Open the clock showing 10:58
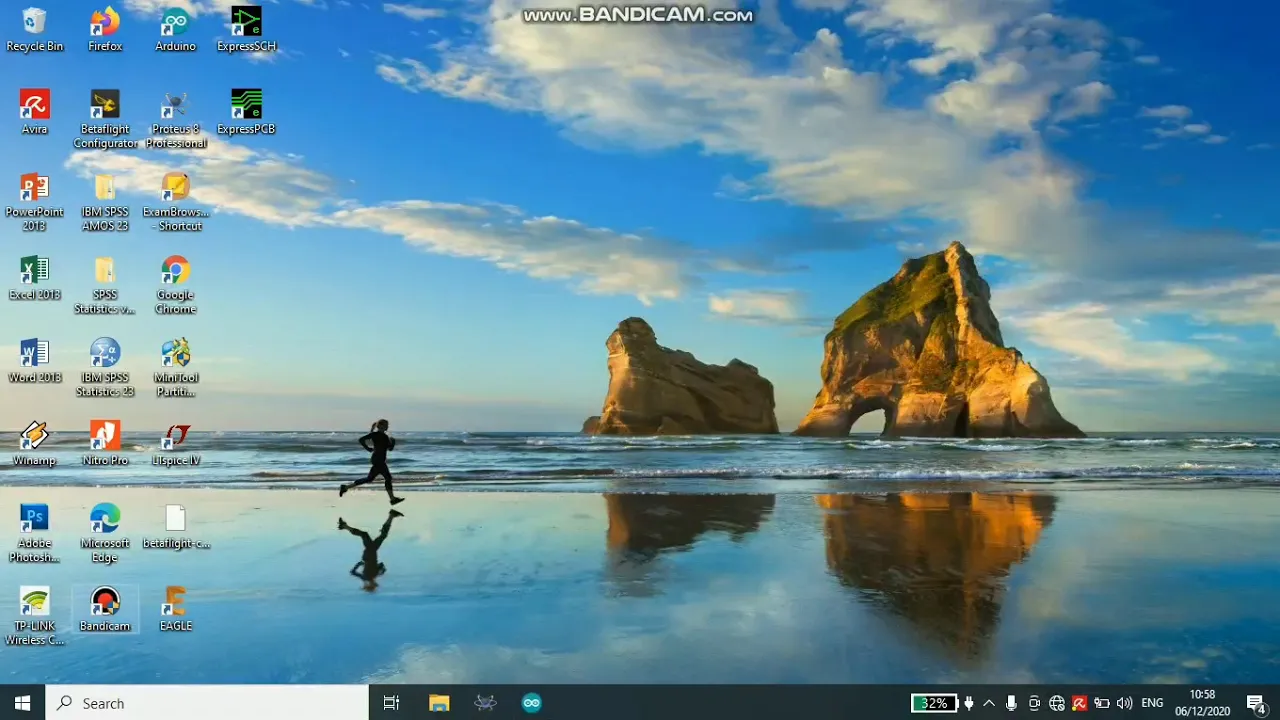Image resolution: width=1280 pixels, height=720 pixels. (x=1202, y=703)
